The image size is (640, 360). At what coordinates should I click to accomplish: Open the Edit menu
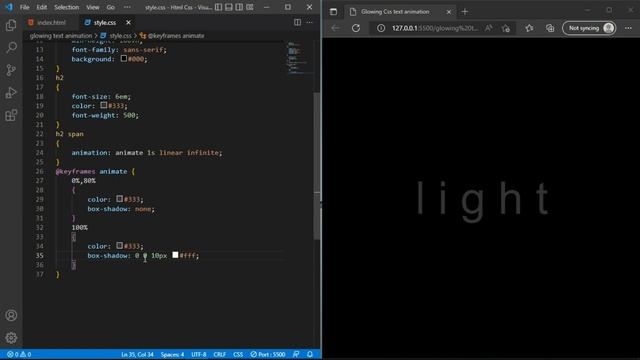(42, 7)
